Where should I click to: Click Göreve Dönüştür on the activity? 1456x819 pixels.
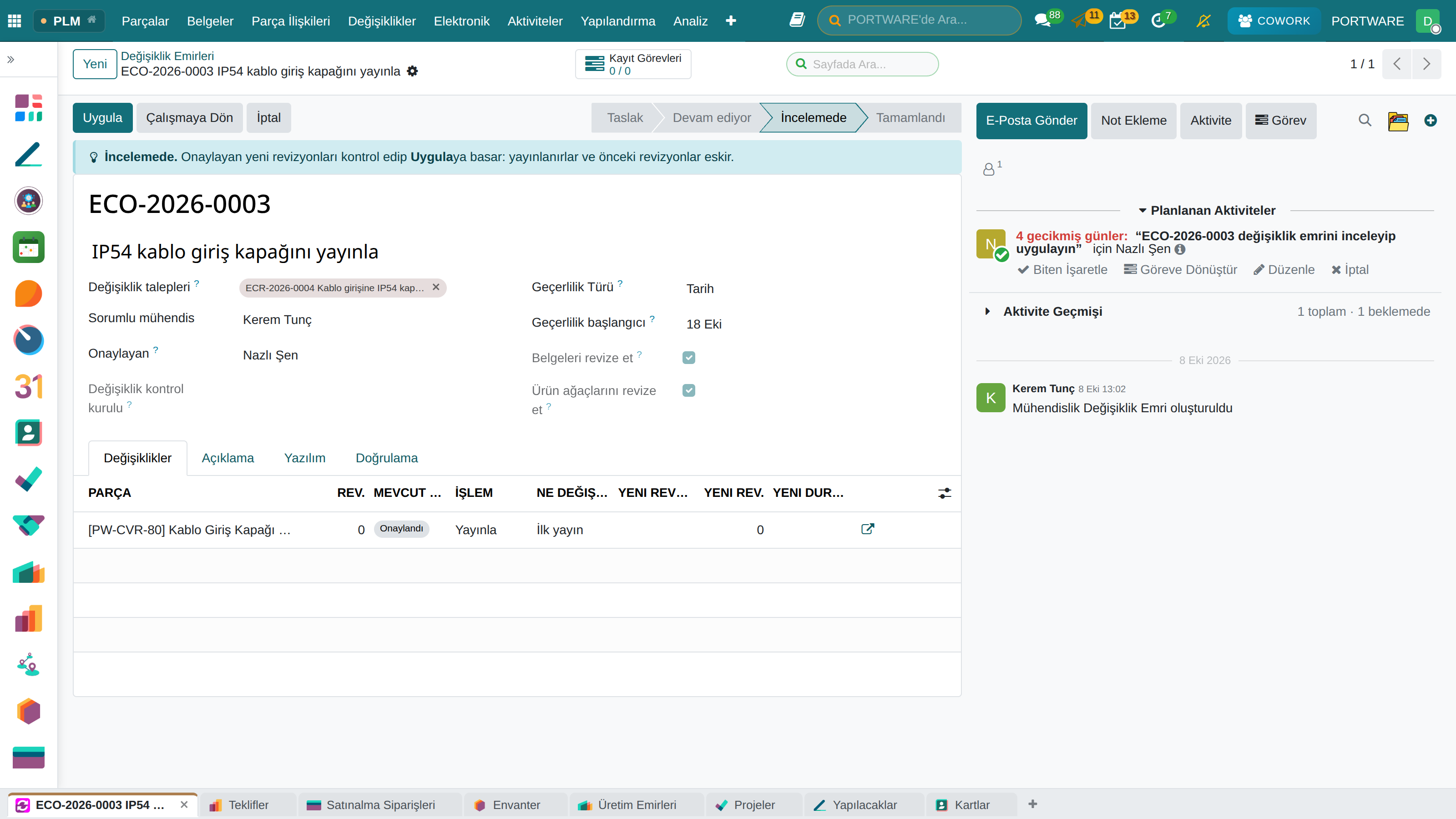click(1180, 270)
